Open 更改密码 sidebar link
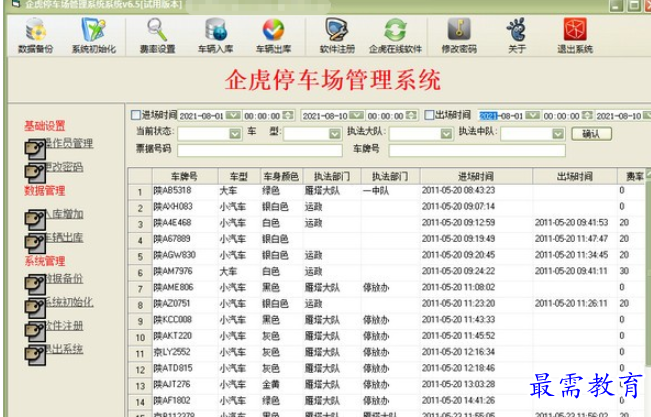 64,167
